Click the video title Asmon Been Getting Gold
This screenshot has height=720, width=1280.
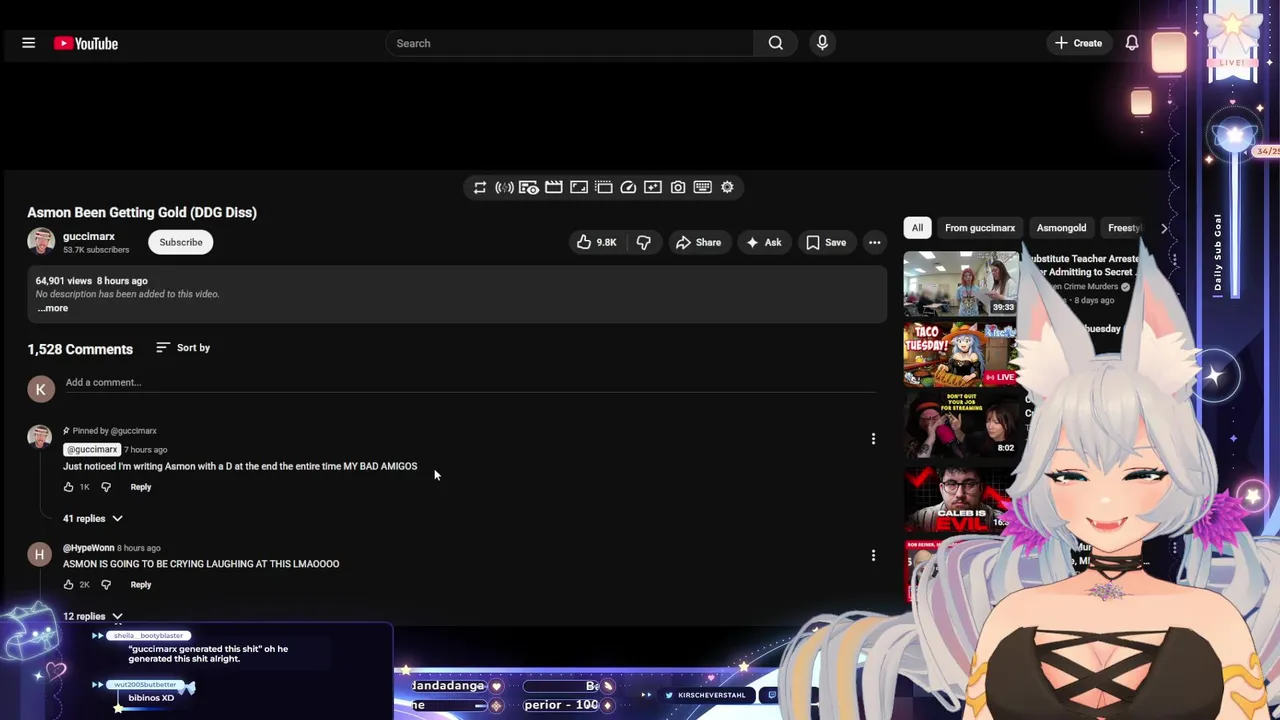tap(142, 212)
